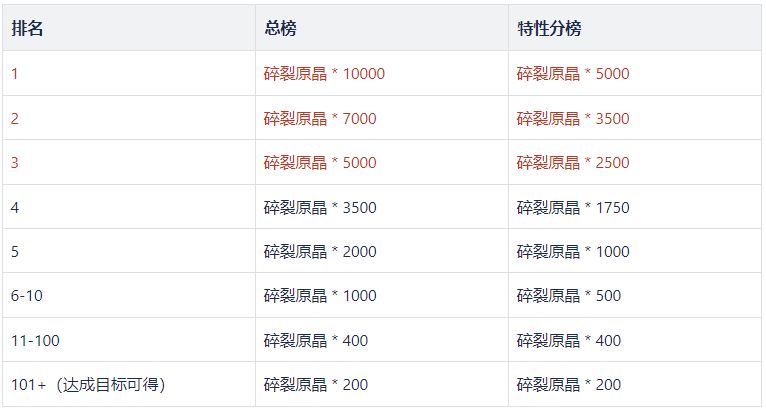
Task: Click the 101+ (达成目标可得) rank cell
Action: 88,385
